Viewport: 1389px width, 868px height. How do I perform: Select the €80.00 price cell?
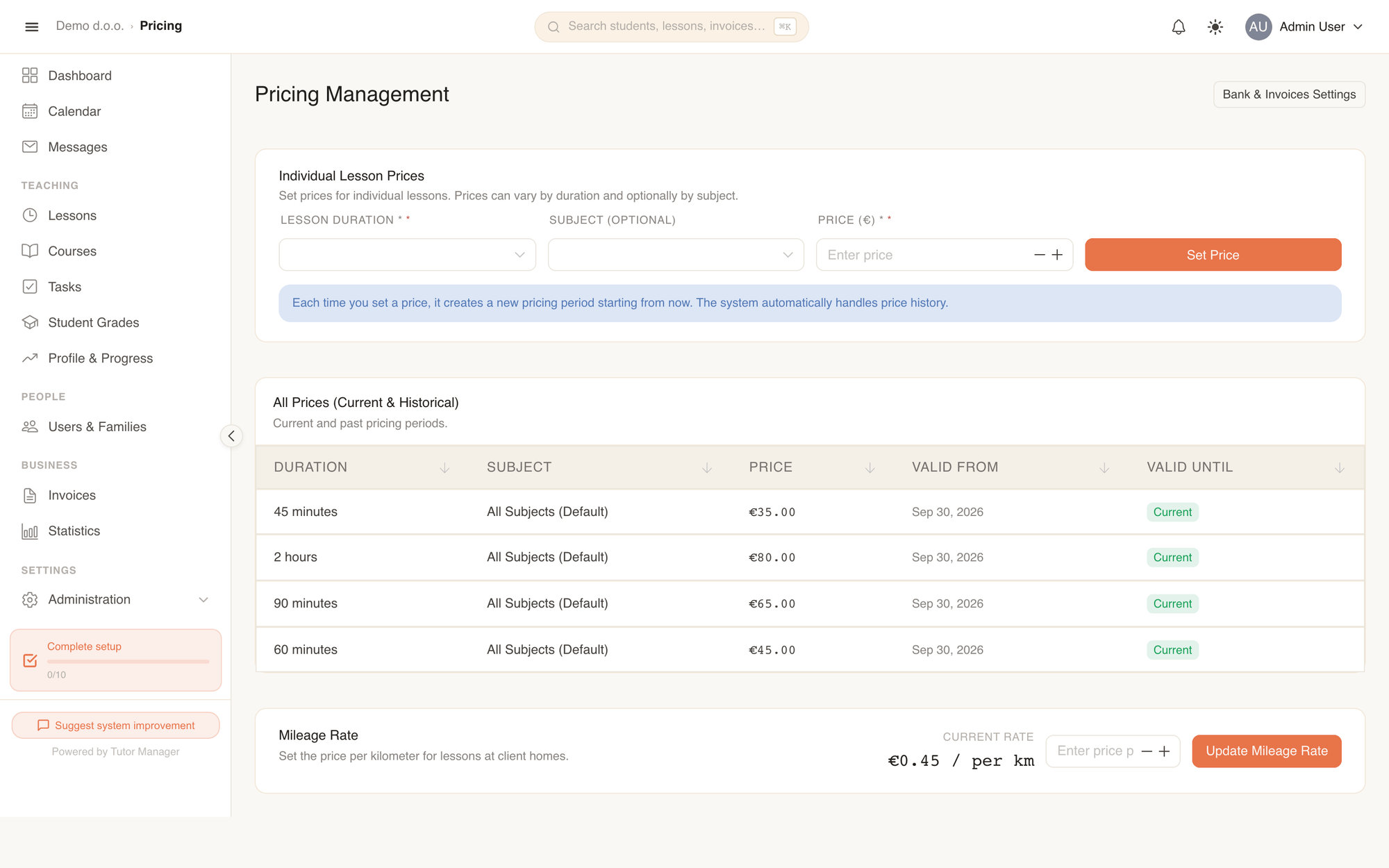point(772,558)
